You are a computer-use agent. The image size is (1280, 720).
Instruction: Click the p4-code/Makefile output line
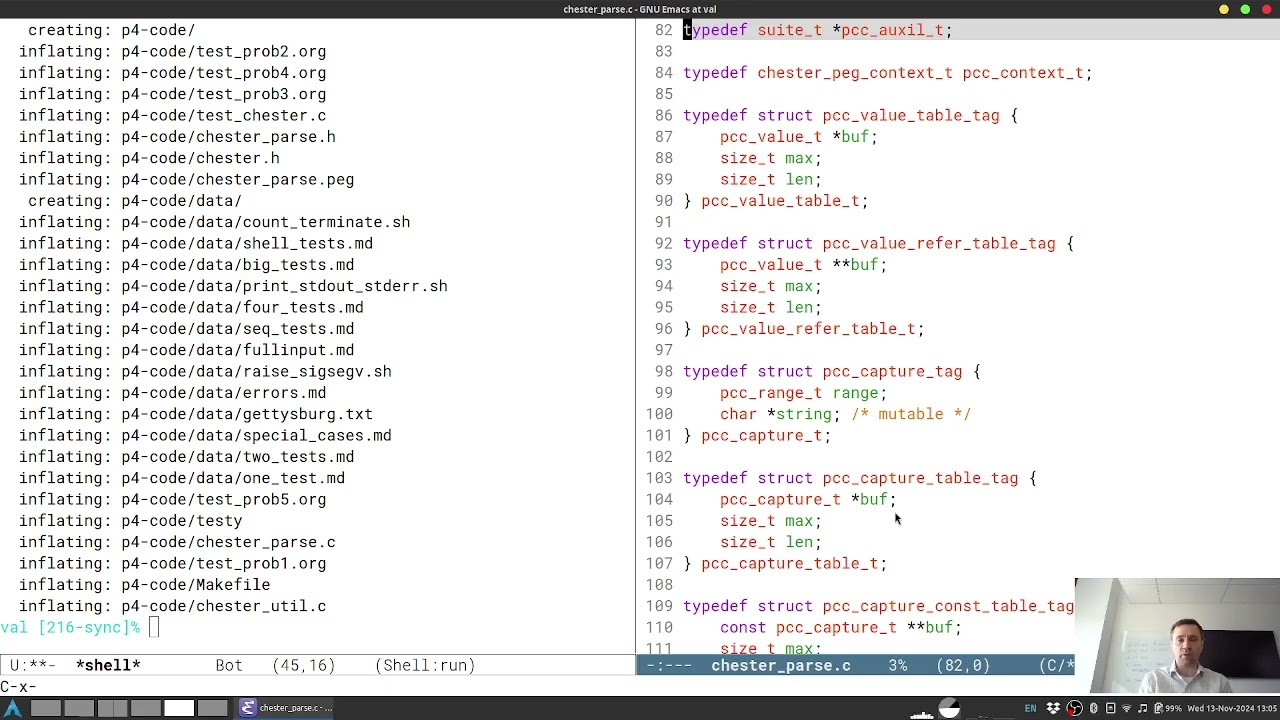(144, 585)
